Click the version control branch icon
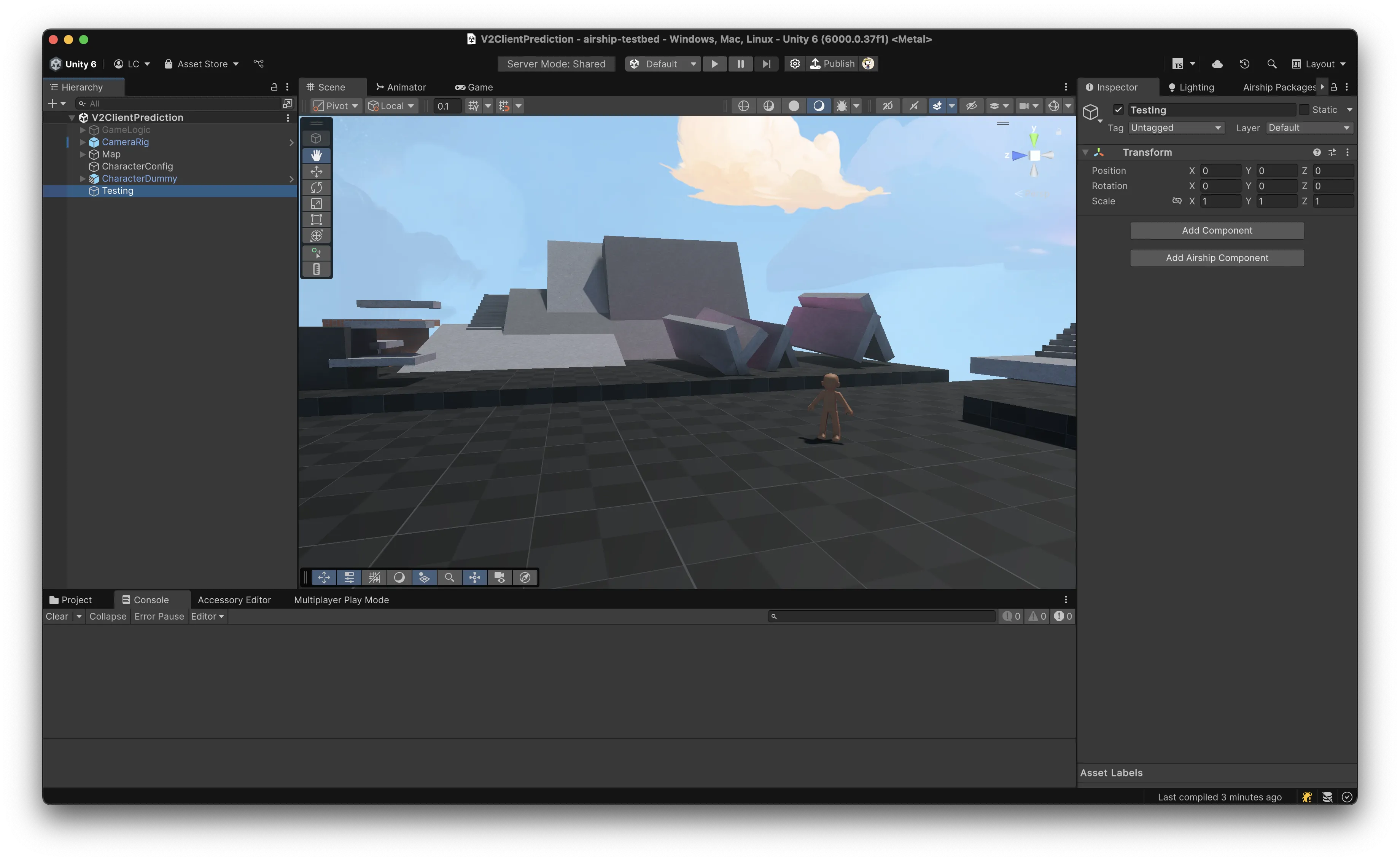Image resolution: width=1400 pixels, height=861 pixels. click(259, 64)
